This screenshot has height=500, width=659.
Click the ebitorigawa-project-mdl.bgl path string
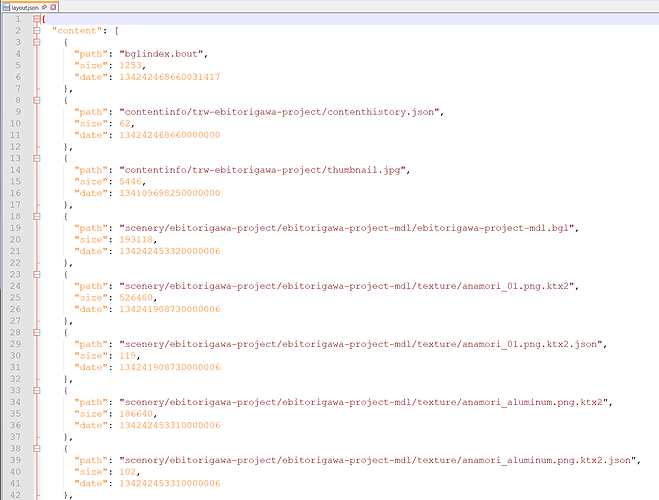(347, 228)
